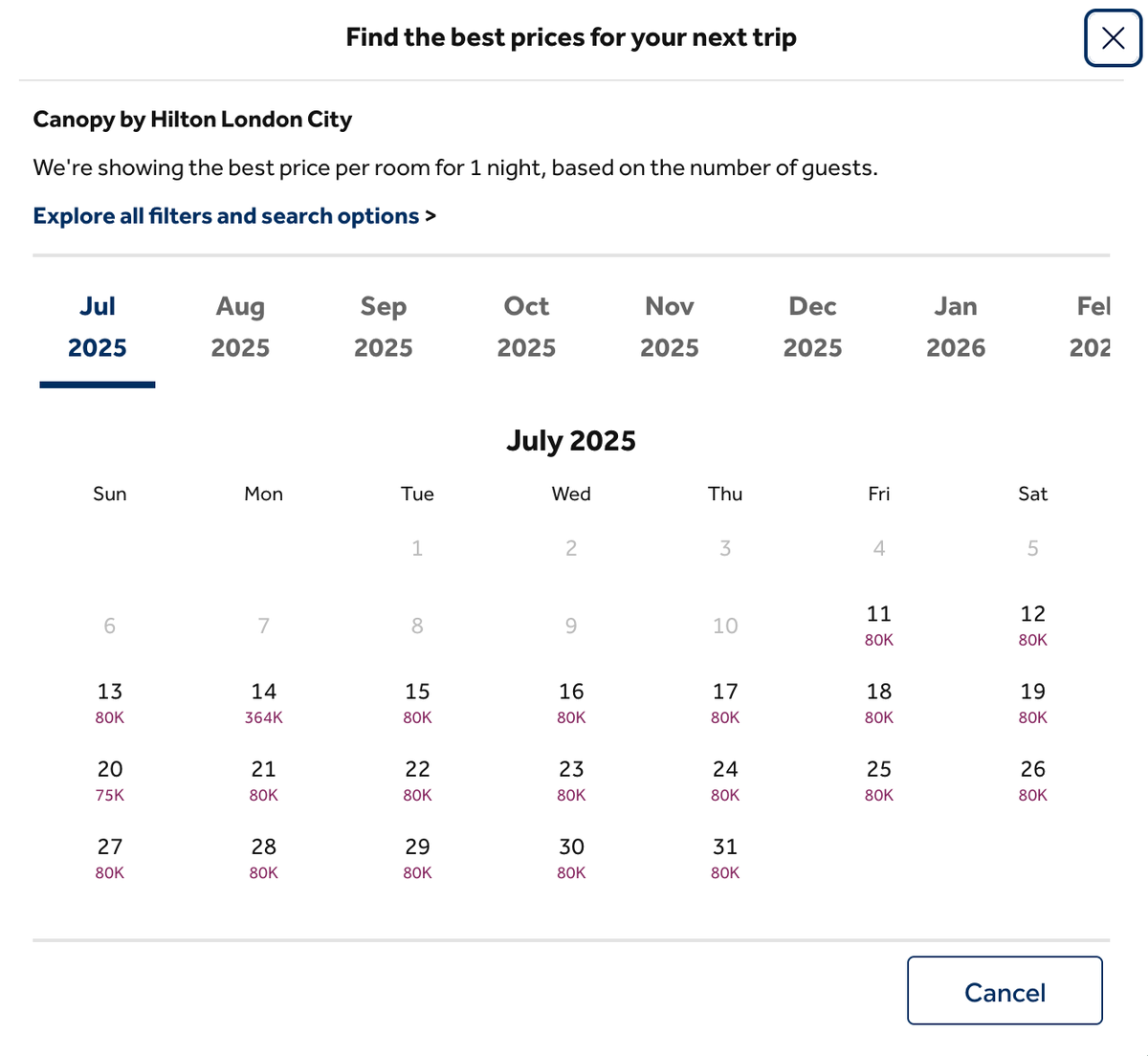Click the Cancel button

click(1004, 991)
